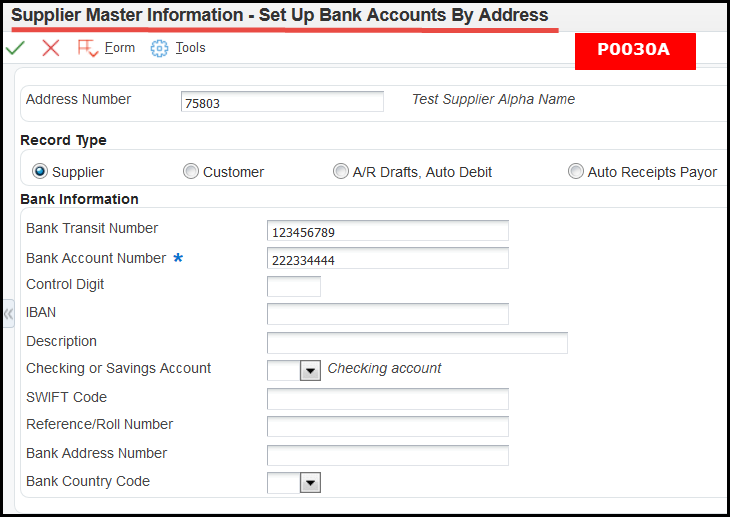Click the Address Number field
The image size is (730, 517).
click(282, 102)
